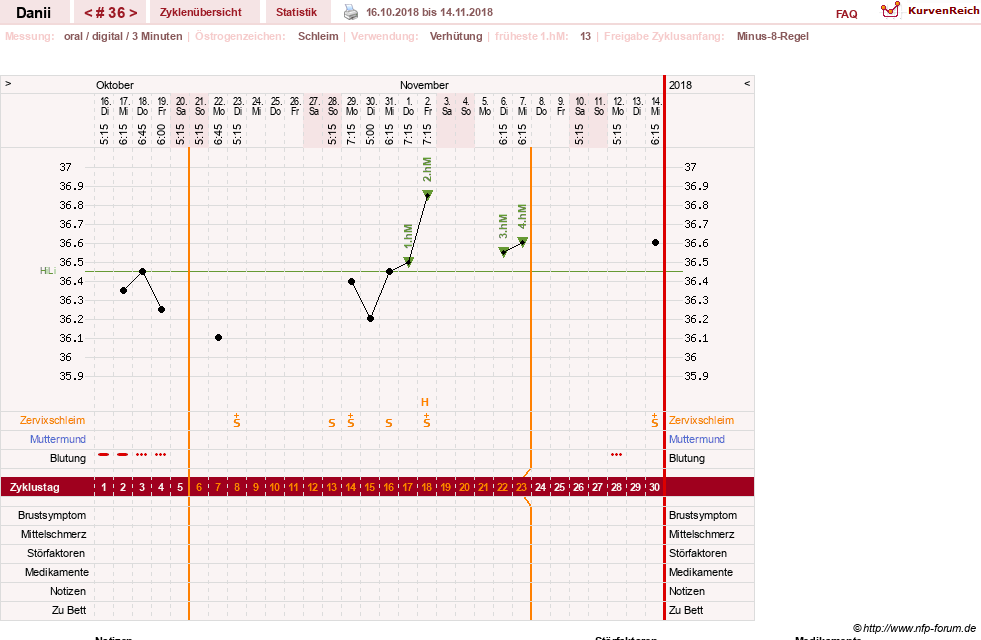Click temperature dot at 36.1 on day 7
981x640 pixels.
pyautogui.click(x=218, y=338)
